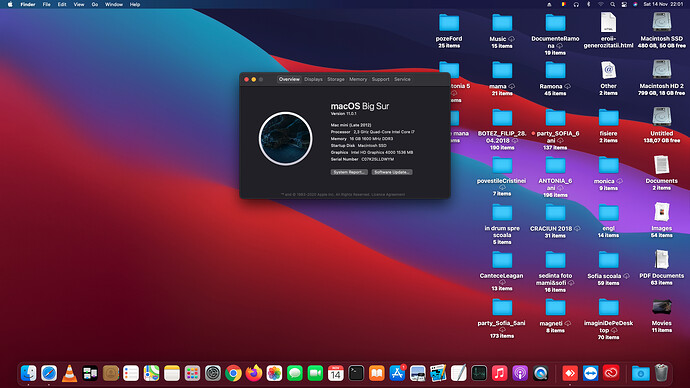Open the Apple menu
Viewport: 690px width, 388px height.
pos(10,4)
